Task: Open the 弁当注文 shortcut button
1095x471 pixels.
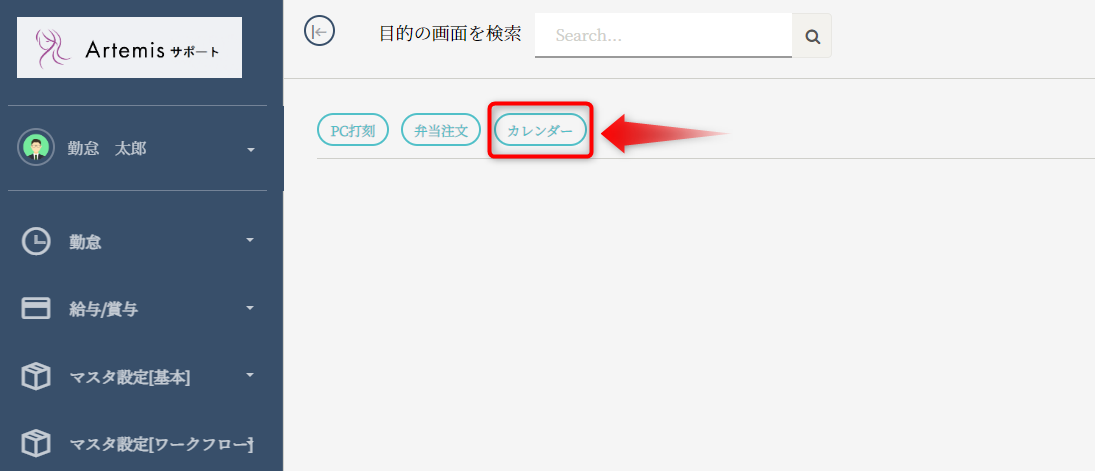Action: [x=441, y=130]
